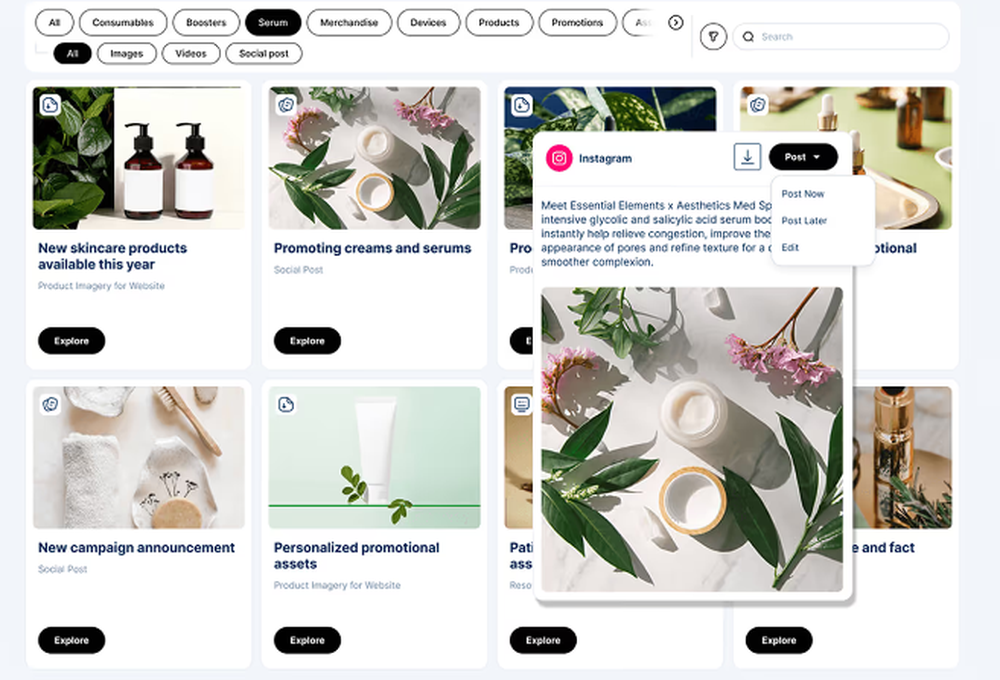Click Social Post label under Promoting creams
The image size is (1000, 680).
(298, 270)
